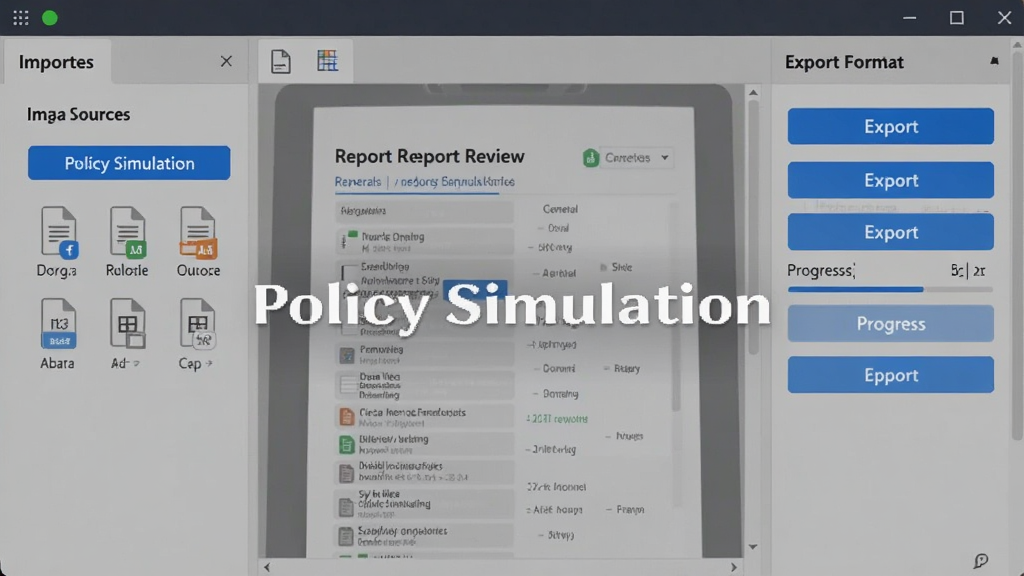This screenshot has width=1024, height=576.
Task: Open the Abata file icon
Action: pos(58,323)
